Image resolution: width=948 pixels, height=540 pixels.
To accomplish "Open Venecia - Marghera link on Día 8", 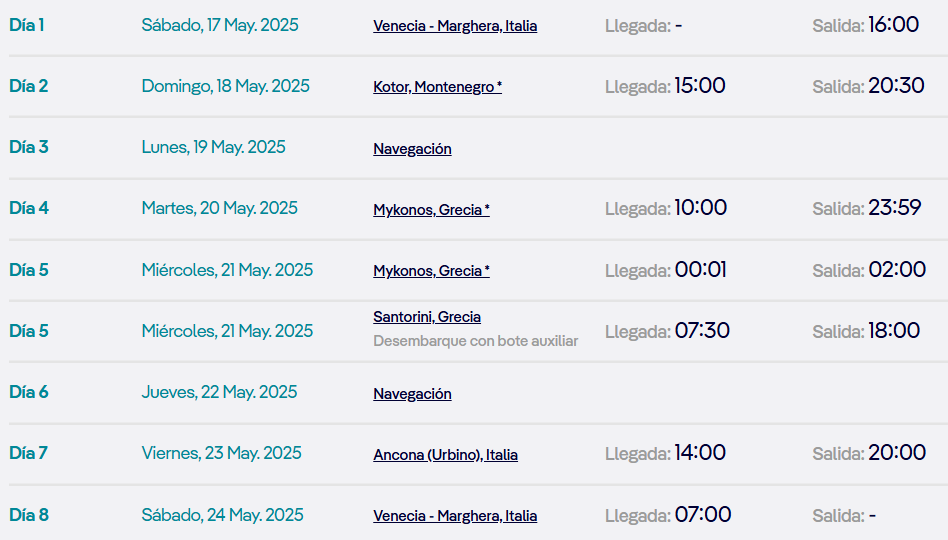I will [x=455, y=516].
